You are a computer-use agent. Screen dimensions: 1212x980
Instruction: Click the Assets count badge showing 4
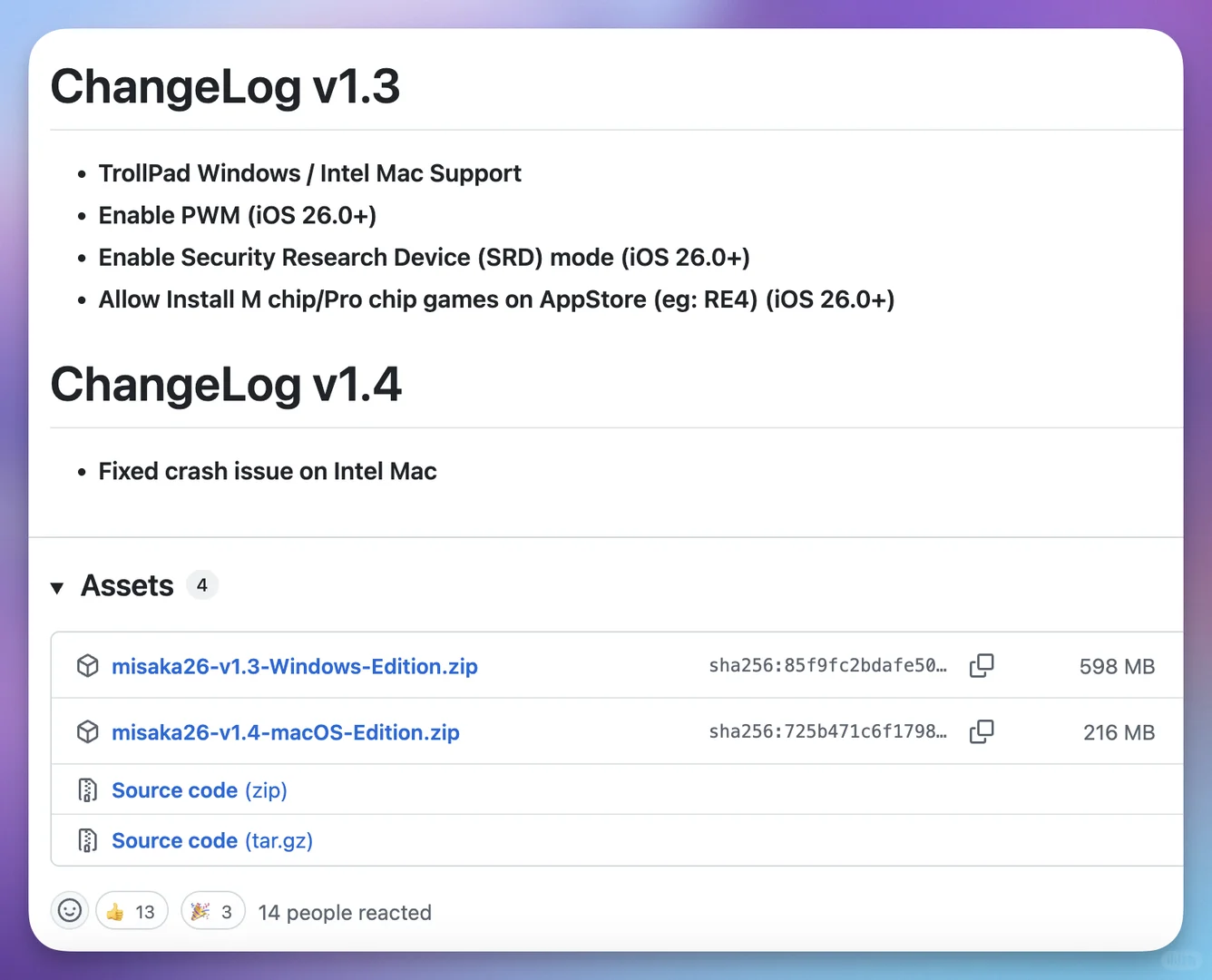click(x=202, y=585)
